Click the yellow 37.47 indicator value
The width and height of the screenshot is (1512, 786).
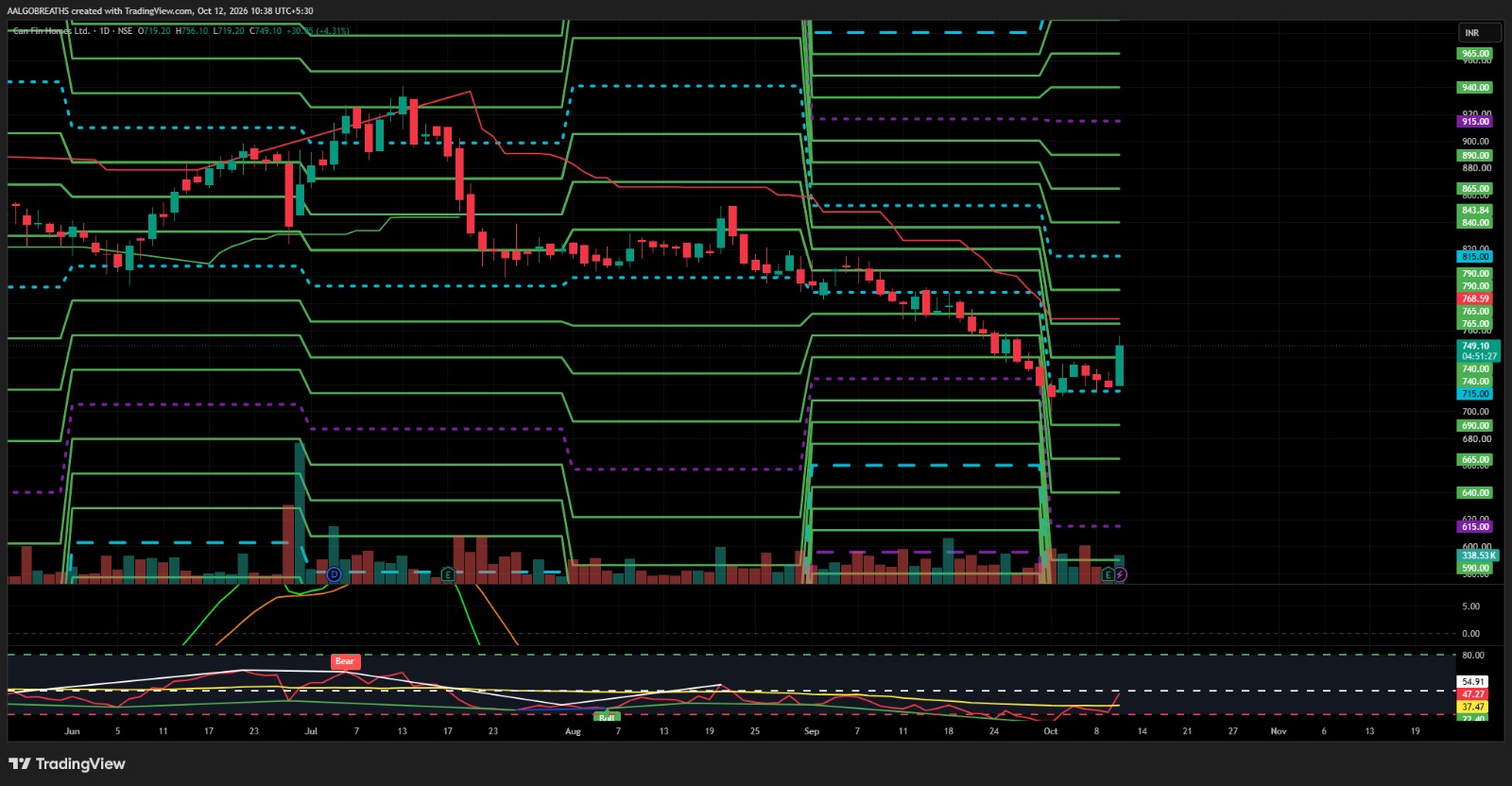[x=1473, y=707]
